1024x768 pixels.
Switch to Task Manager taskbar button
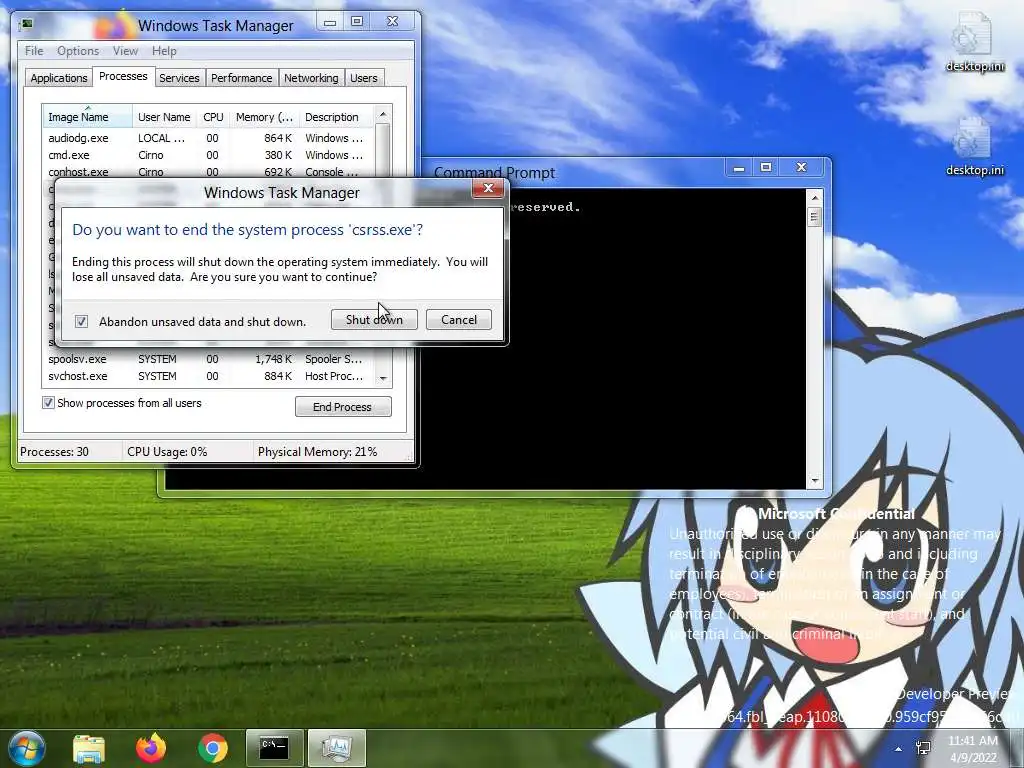pos(336,748)
